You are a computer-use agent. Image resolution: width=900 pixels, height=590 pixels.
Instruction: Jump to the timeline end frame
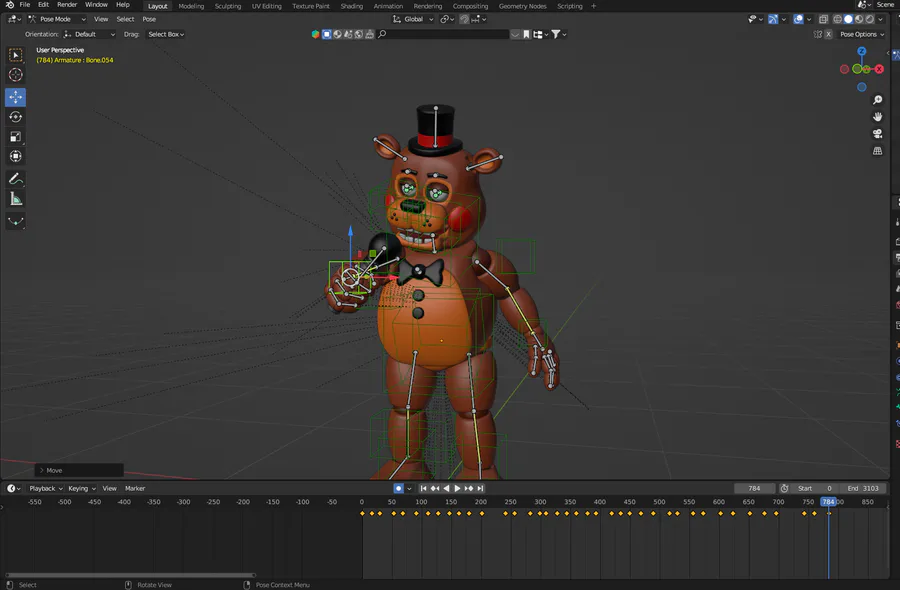tap(480, 488)
